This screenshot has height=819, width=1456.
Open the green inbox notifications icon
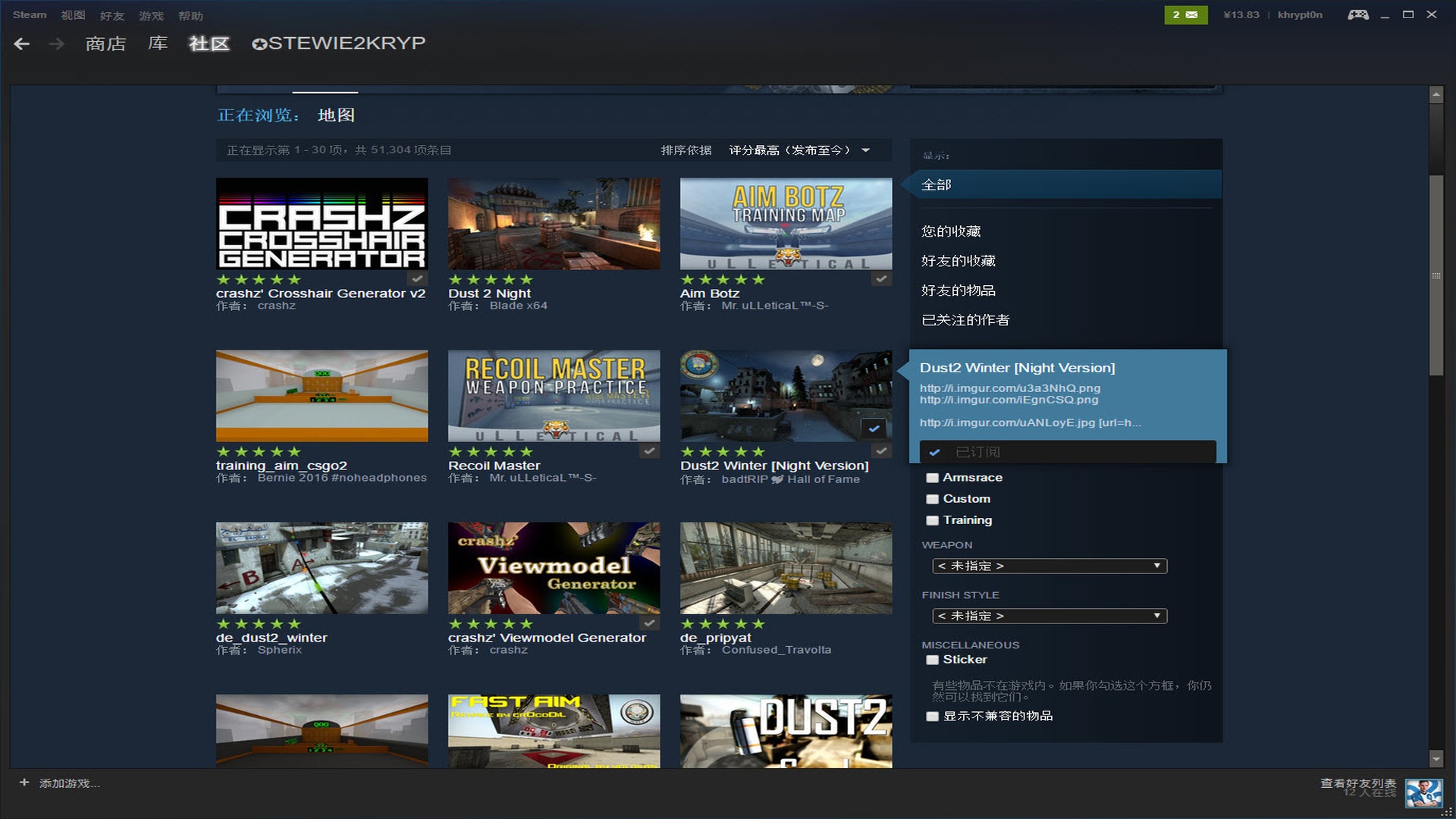click(x=1185, y=14)
